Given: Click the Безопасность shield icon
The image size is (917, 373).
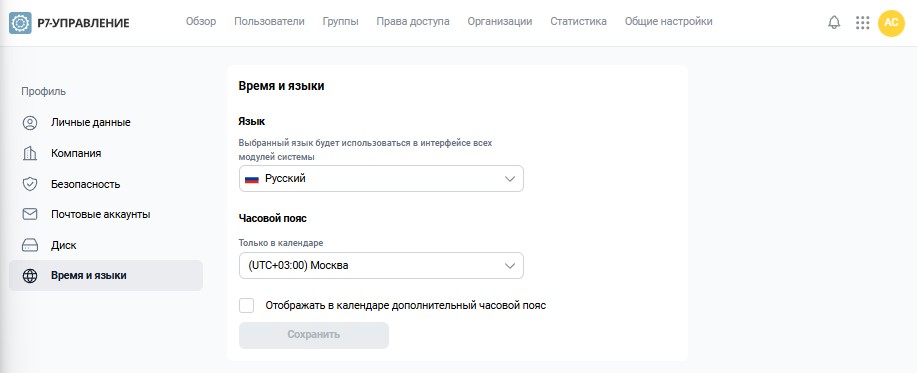Looking at the screenshot, I should tap(30, 184).
